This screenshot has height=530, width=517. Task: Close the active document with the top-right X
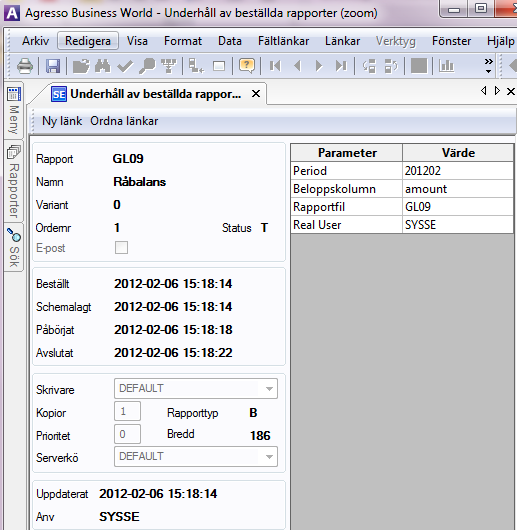tap(511, 91)
